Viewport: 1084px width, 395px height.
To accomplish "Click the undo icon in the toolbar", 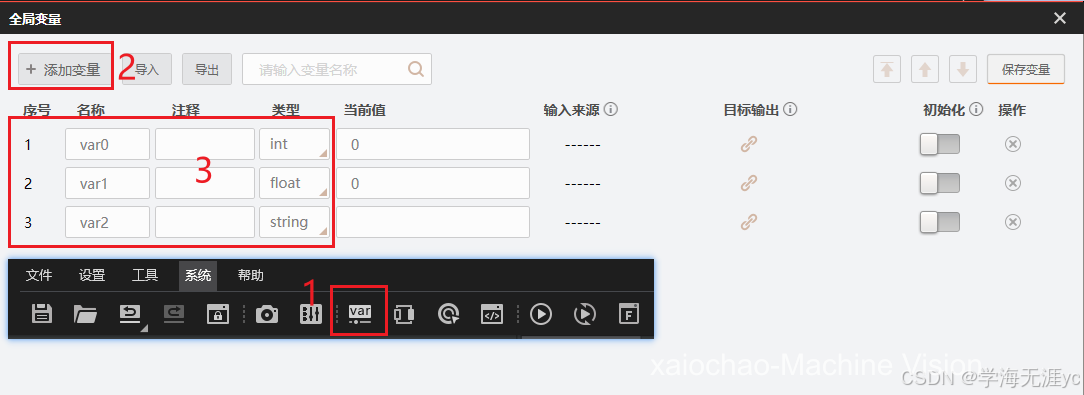I will pyautogui.click(x=129, y=315).
